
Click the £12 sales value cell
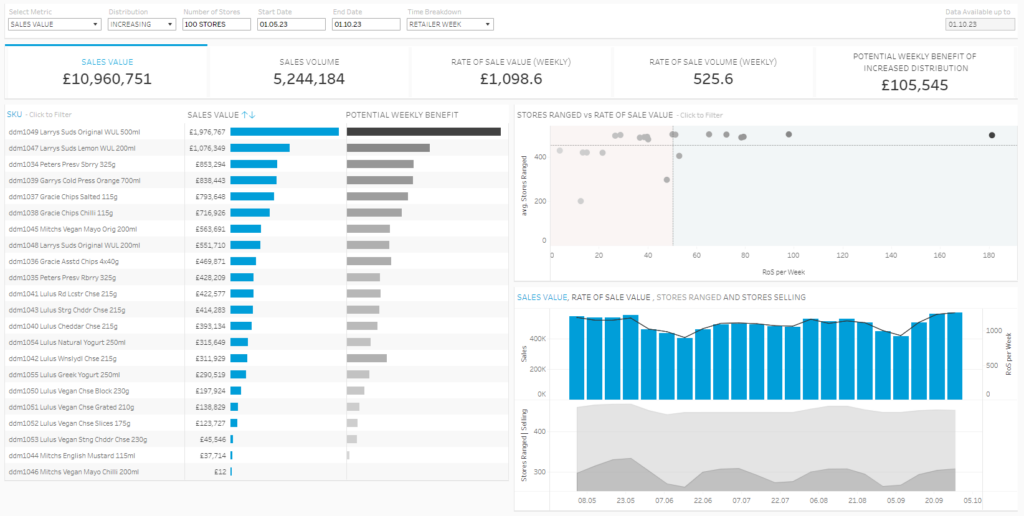tap(219, 472)
